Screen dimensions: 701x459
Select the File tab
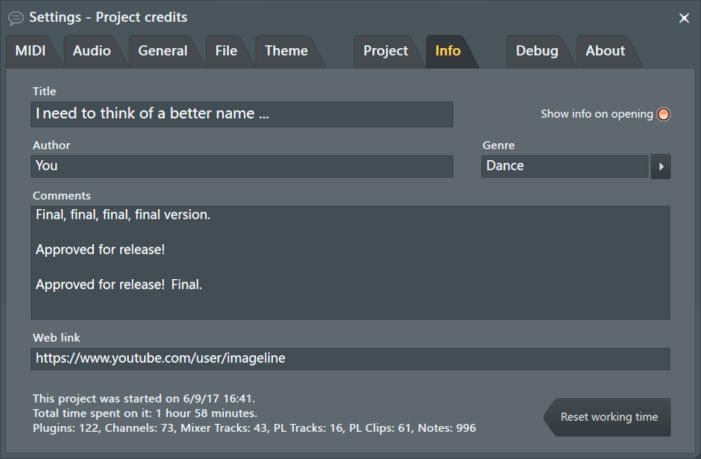tap(226, 51)
